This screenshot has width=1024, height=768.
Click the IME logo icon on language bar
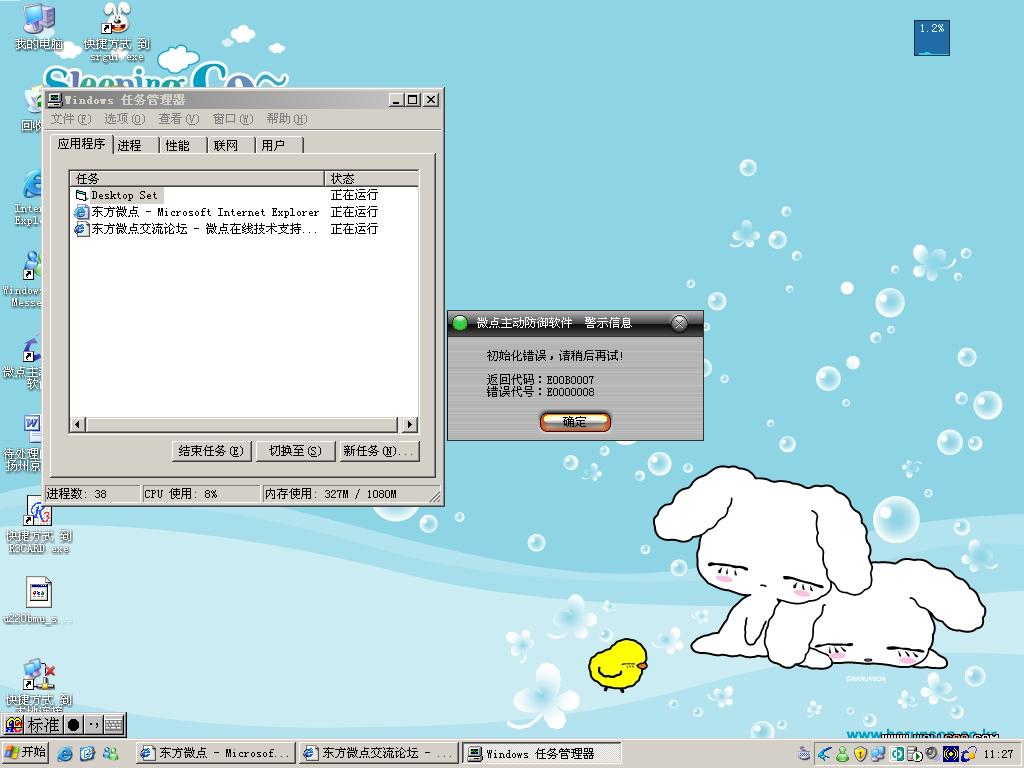point(14,725)
